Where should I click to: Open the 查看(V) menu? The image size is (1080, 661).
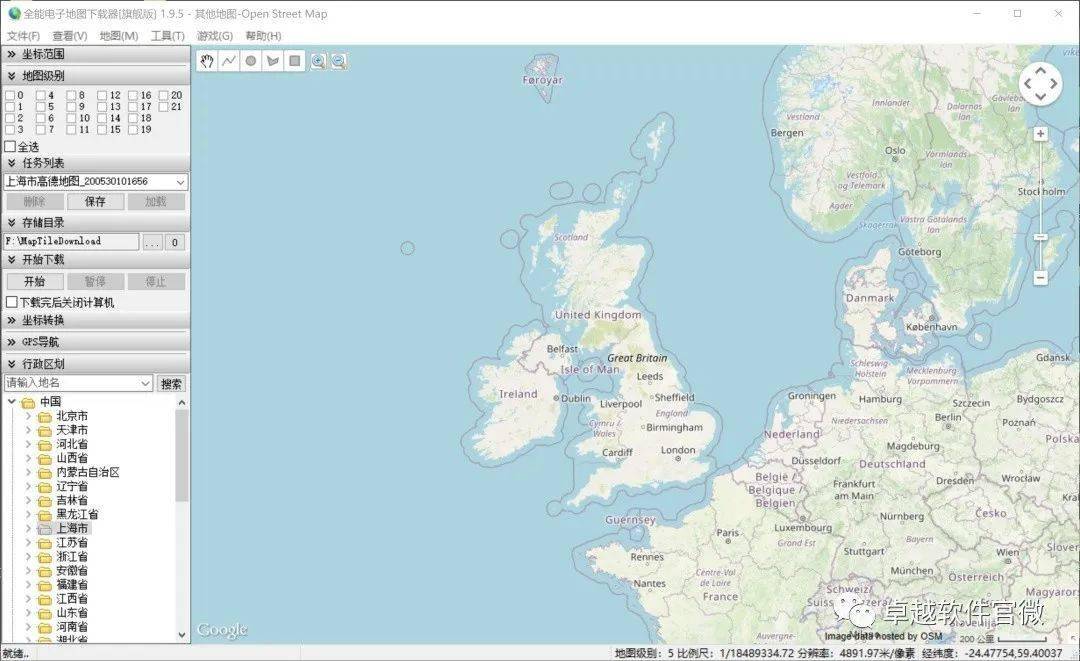click(x=70, y=36)
